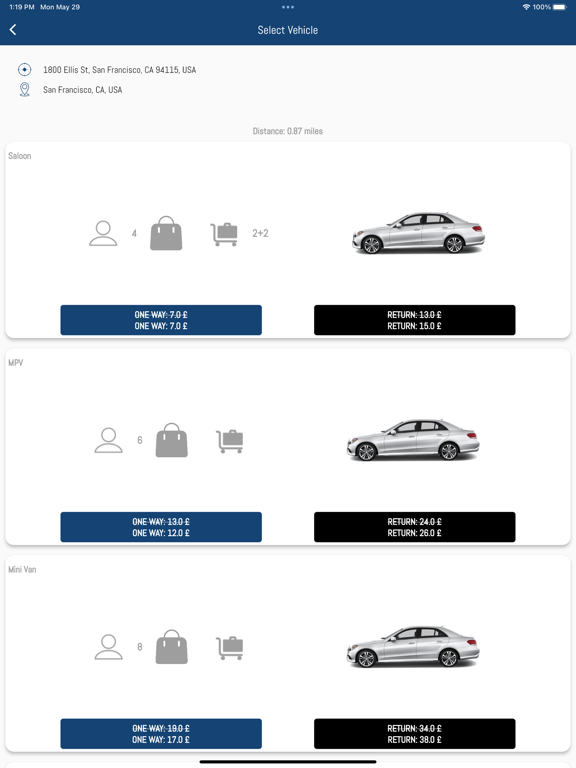Tap the pickup address 1800 Ellis St
This screenshot has height=768, width=576.
(x=120, y=70)
